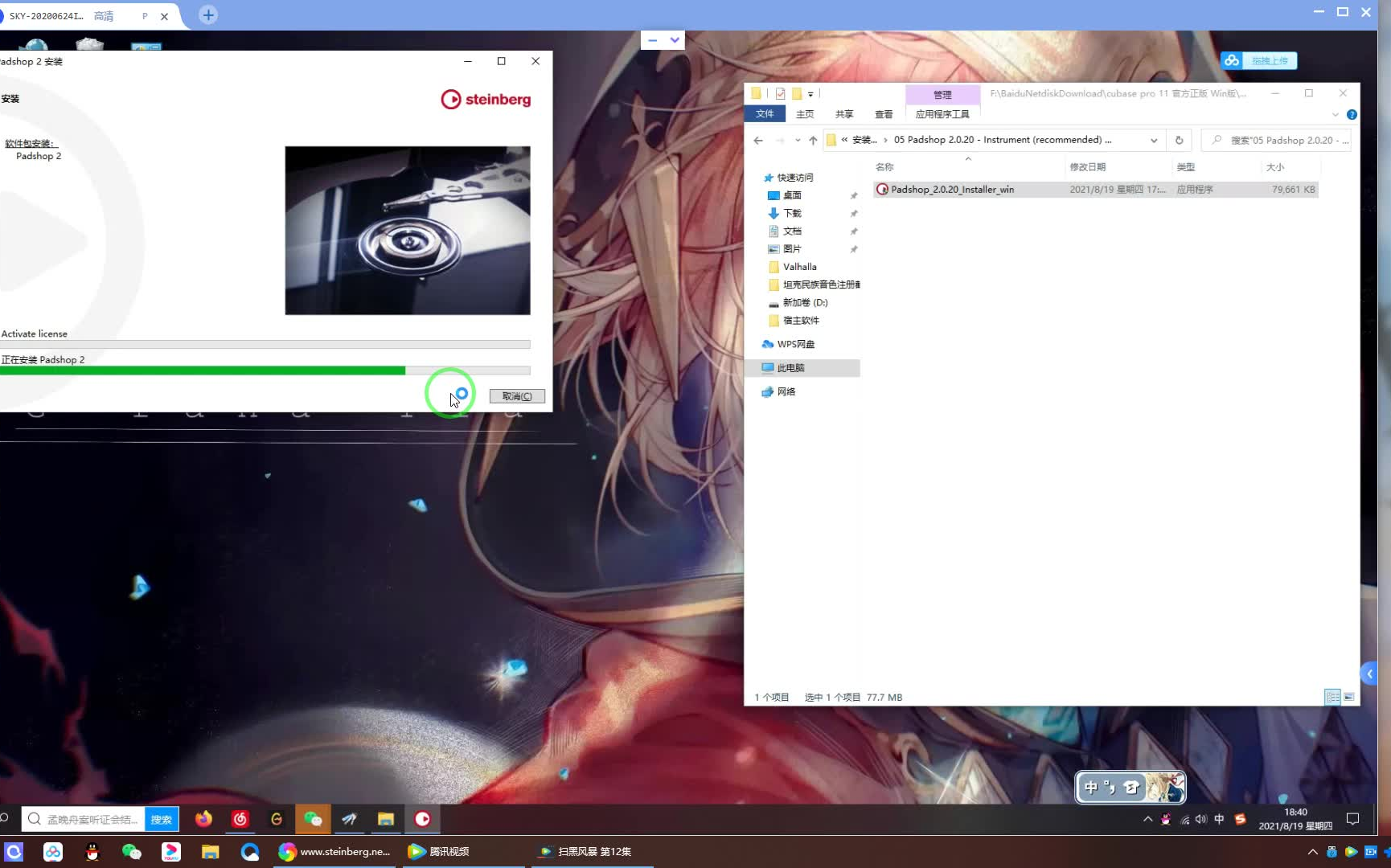This screenshot has height=868, width=1391.
Task: Expand the address bar history dropdown
Action: (1154, 140)
